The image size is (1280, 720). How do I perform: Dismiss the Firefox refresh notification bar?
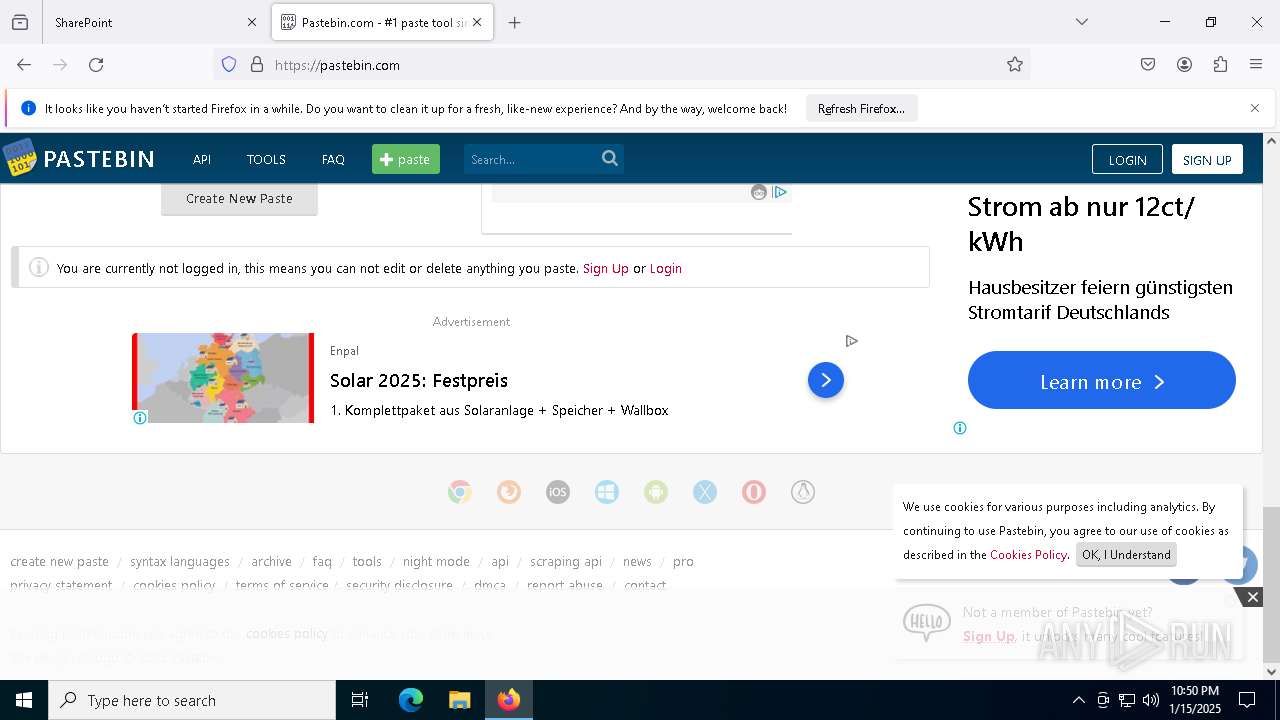pyautogui.click(x=1255, y=108)
